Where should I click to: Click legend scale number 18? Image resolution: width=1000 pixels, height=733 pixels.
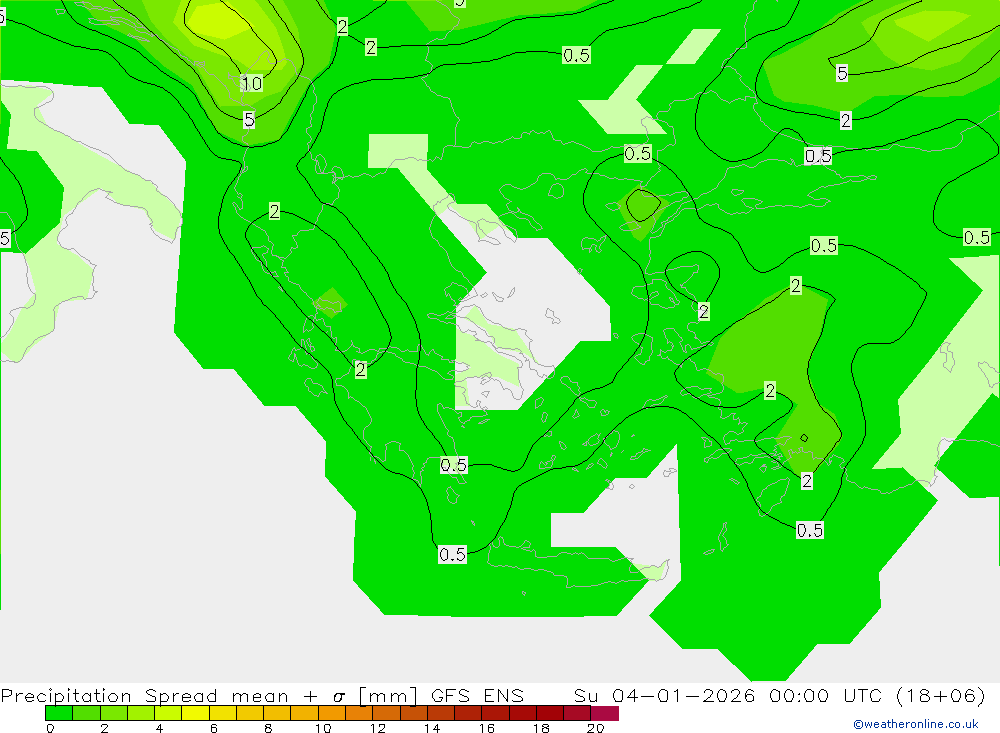point(541,728)
